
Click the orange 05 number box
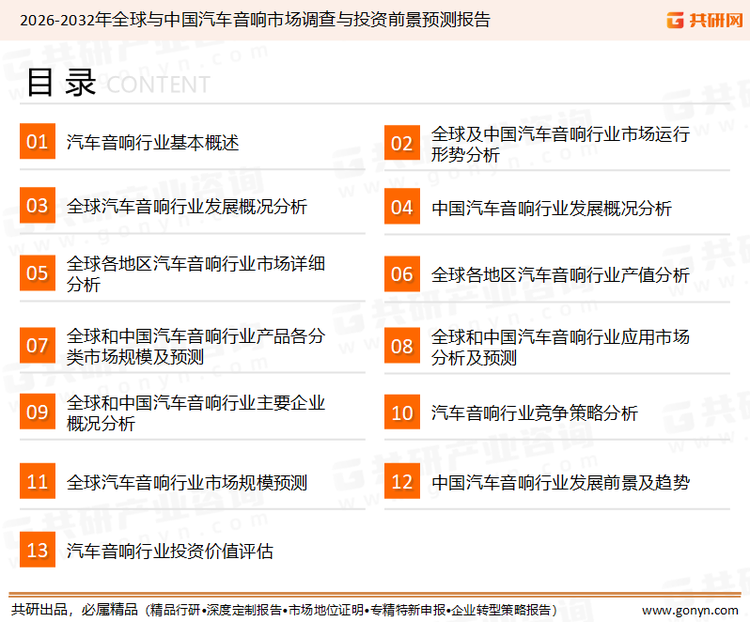point(37,273)
